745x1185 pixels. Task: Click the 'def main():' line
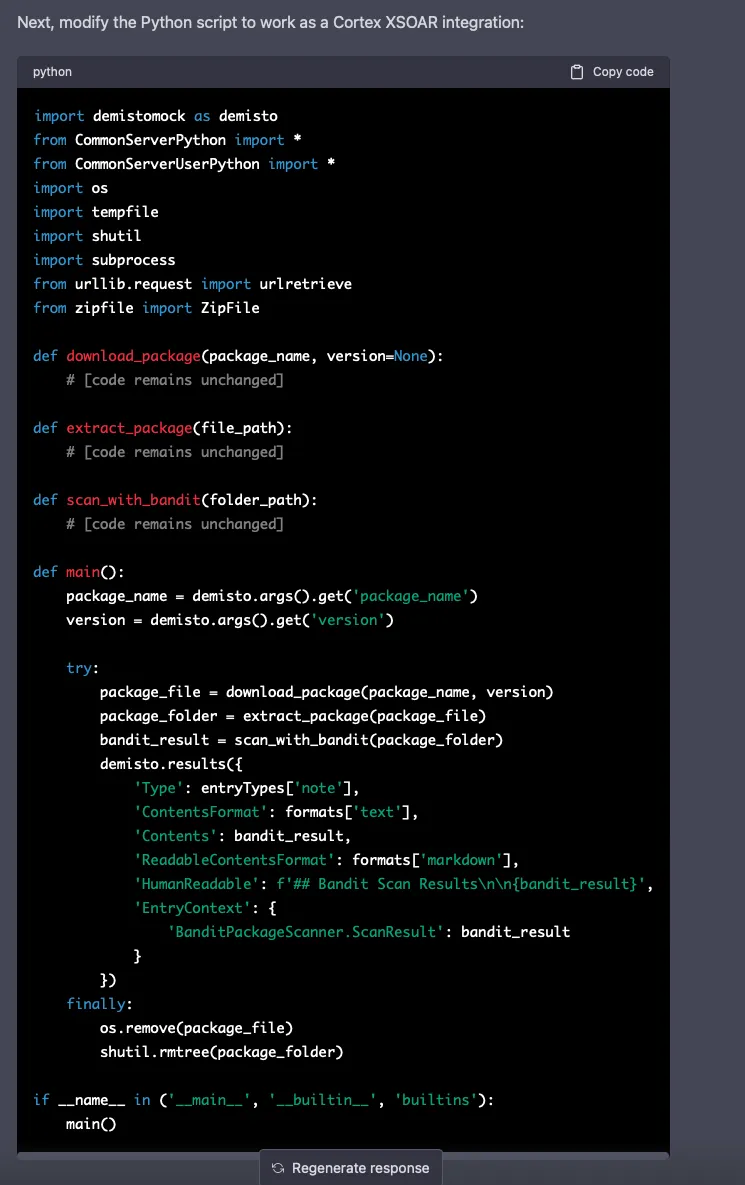coord(79,572)
